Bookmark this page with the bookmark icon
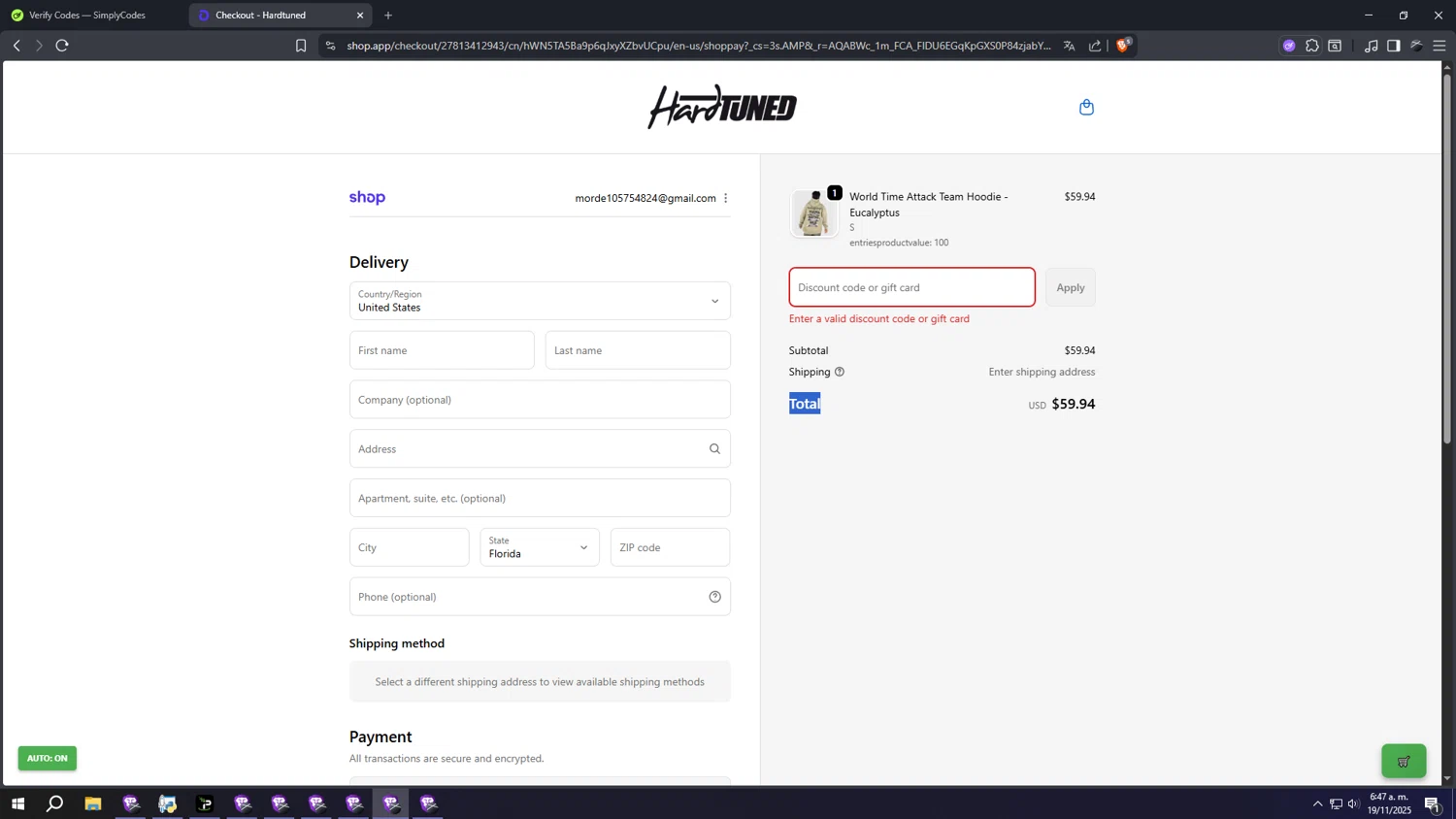This screenshot has width=1456, height=819. [301, 46]
